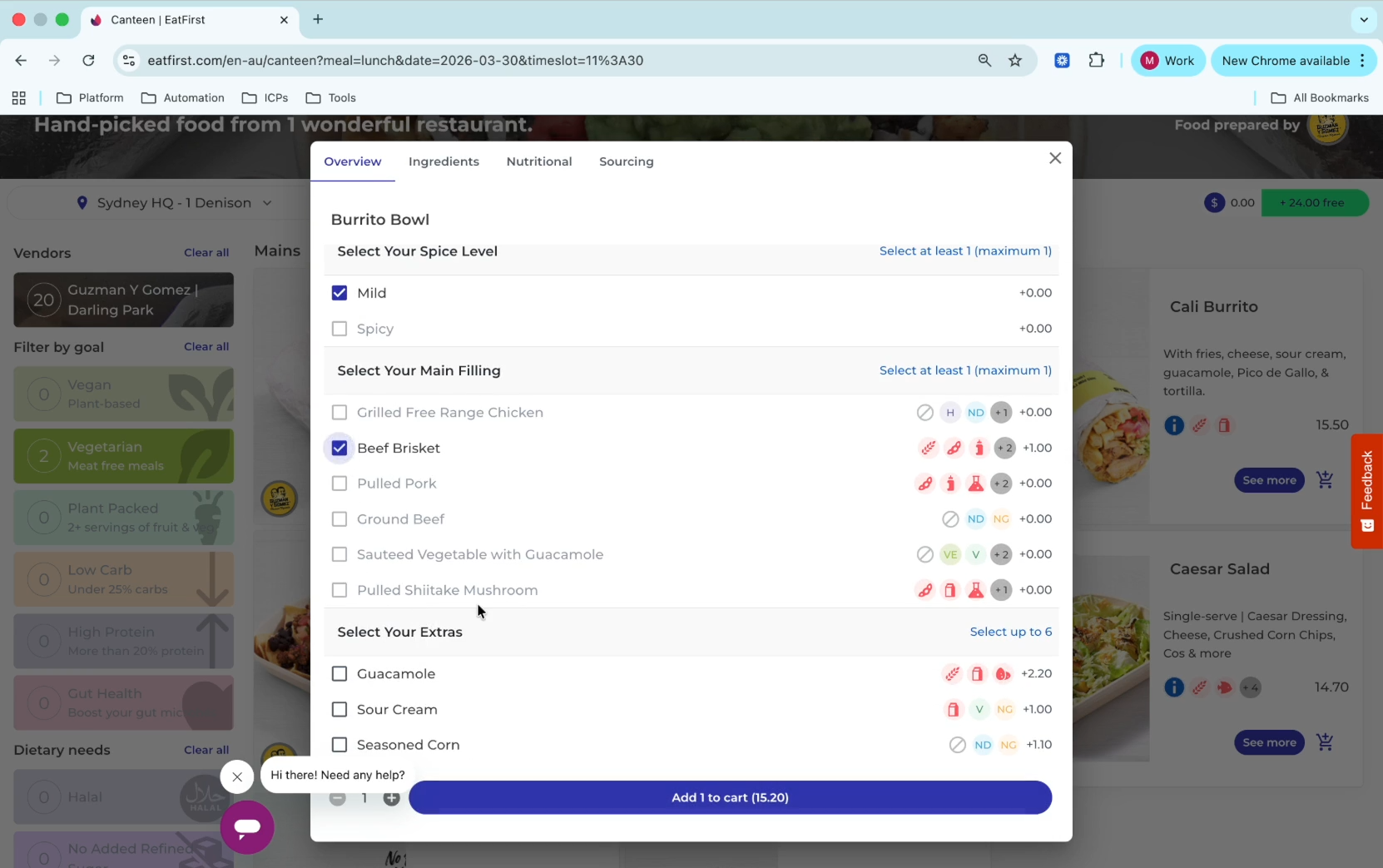Filter by Halal dietary need

click(x=123, y=797)
